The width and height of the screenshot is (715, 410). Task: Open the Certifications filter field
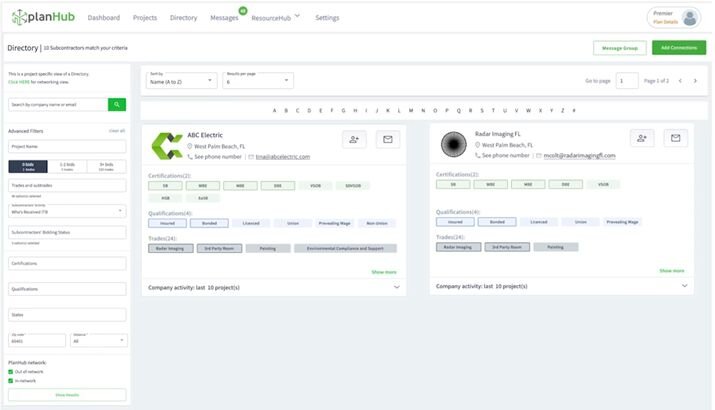click(67, 263)
